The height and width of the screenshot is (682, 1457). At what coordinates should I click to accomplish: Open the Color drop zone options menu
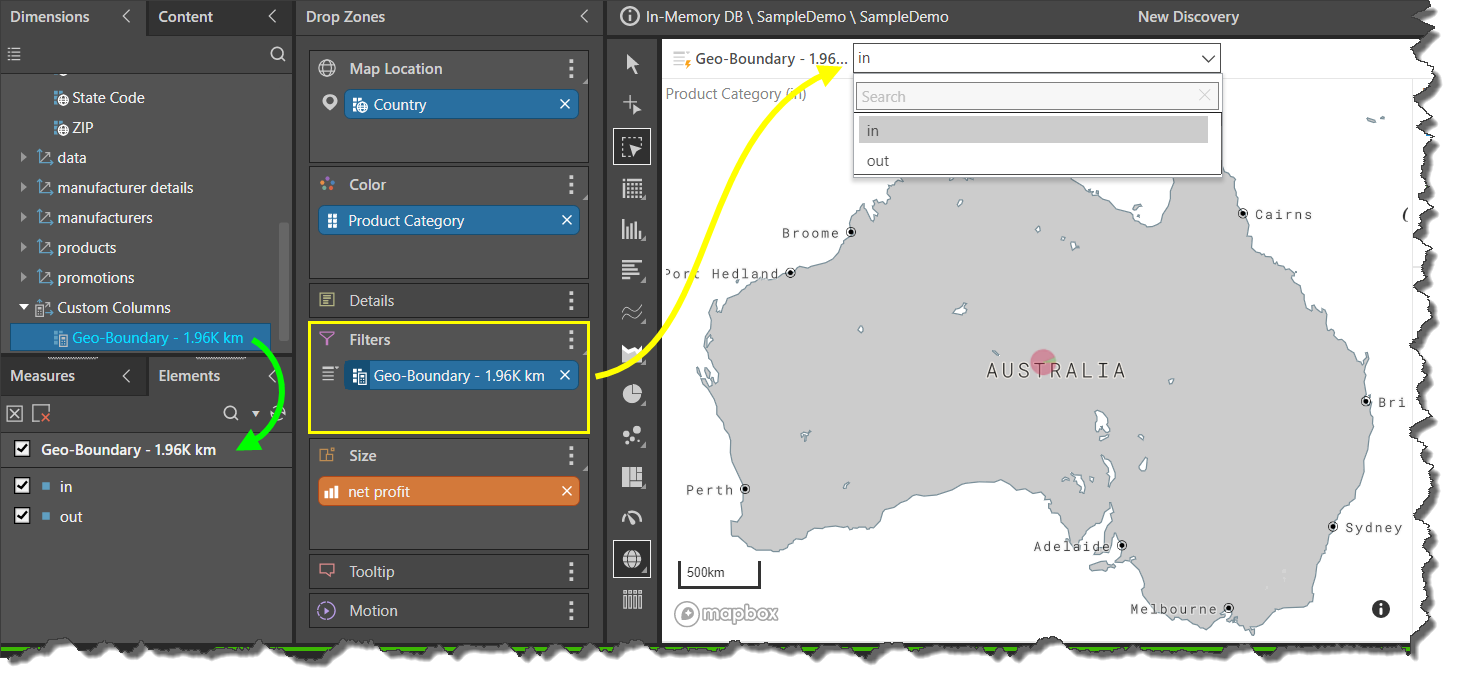point(571,185)
